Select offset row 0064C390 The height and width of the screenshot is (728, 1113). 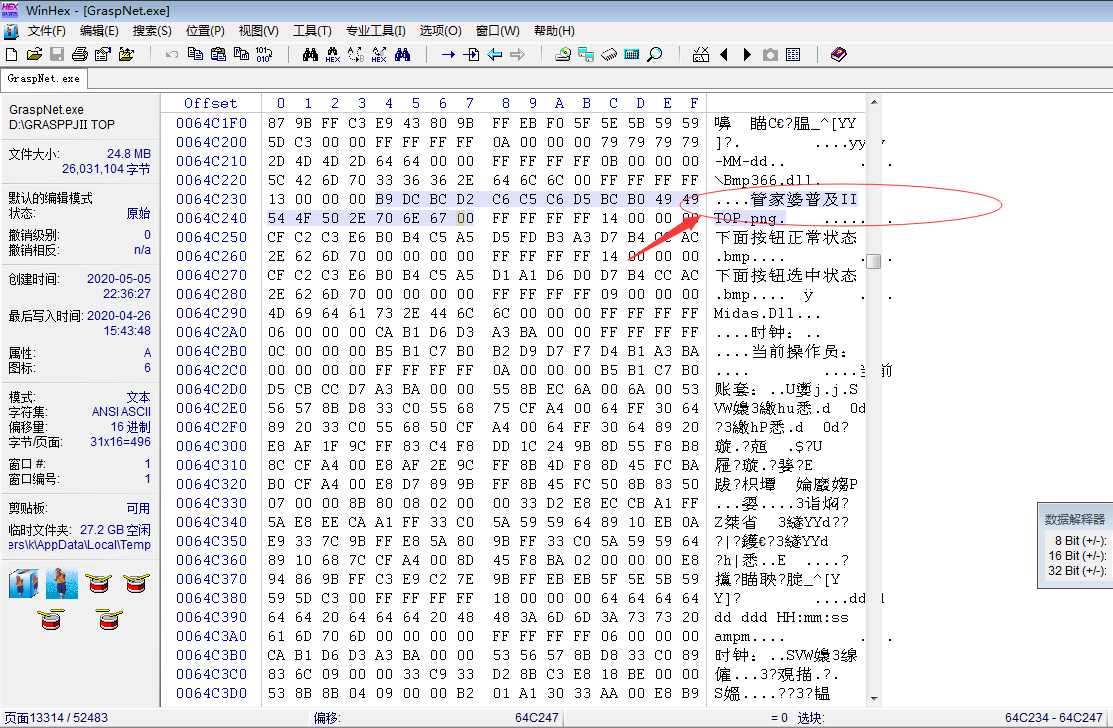(x=212, y=617)
